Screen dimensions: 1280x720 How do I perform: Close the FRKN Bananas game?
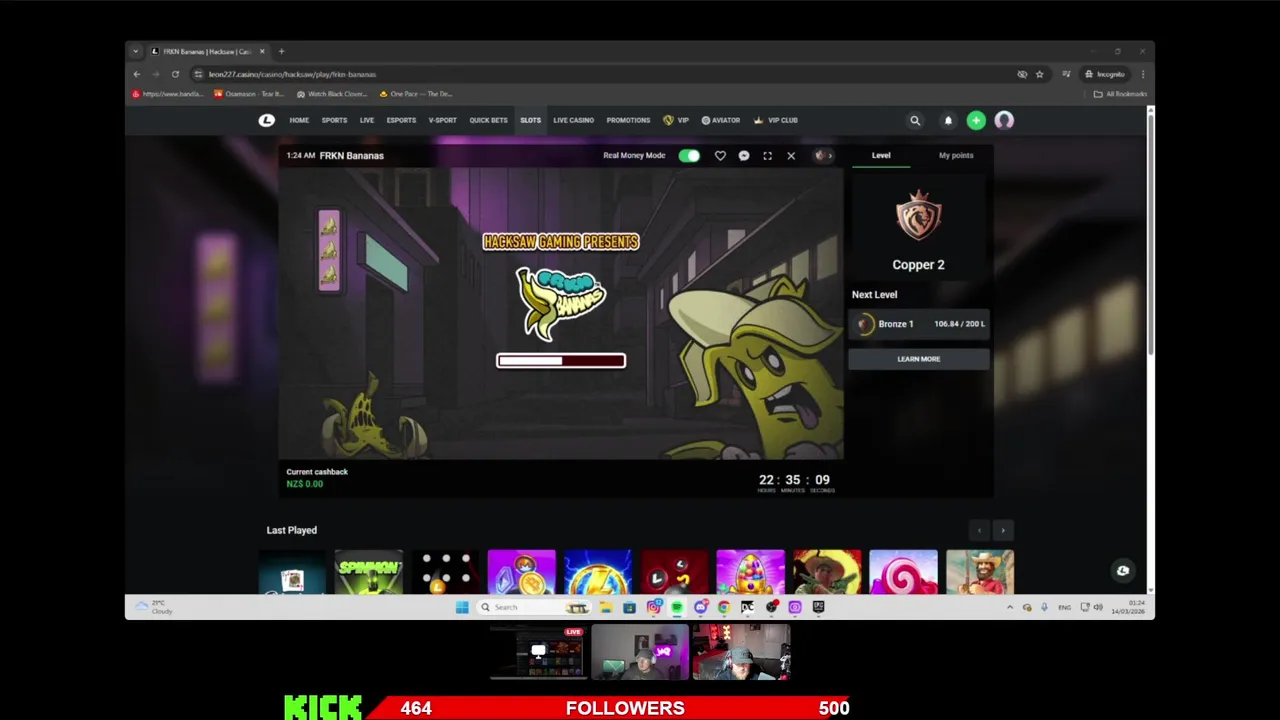791,155
